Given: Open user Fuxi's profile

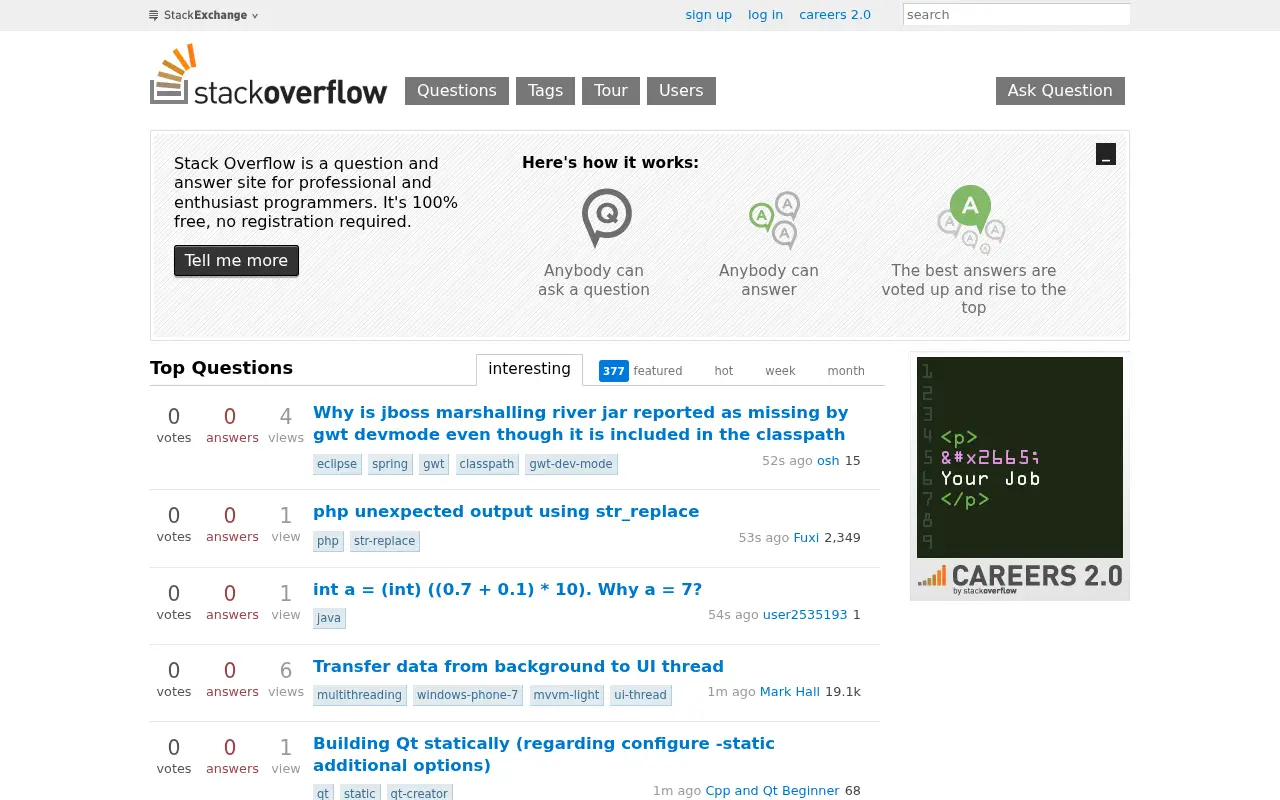Looking at the screenshot, I should click(x=806, y=538).
